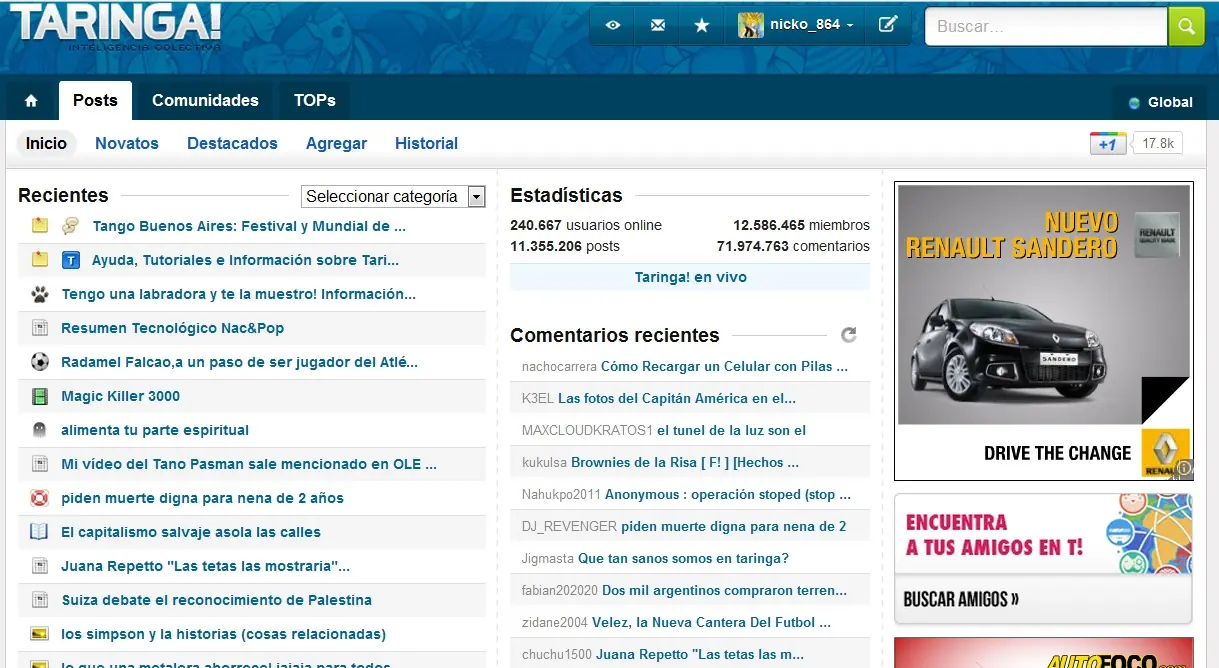This screenshot has width=1219, height=668.
Task: Open comment Brownies de la Risa
Action: [685, 462]
